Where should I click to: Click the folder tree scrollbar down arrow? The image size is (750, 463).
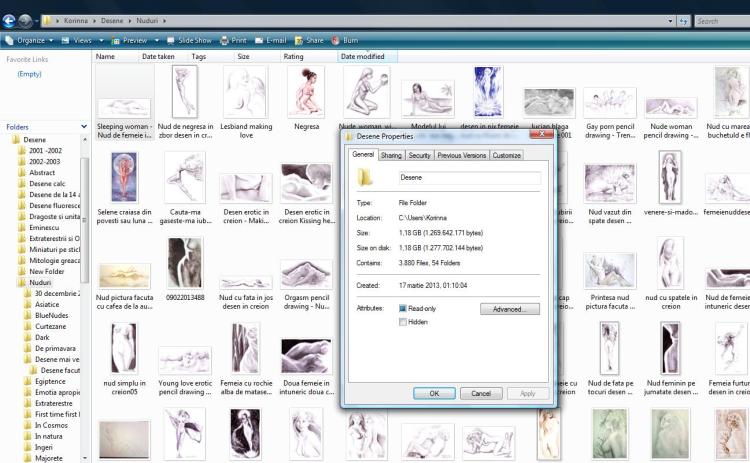85,458
